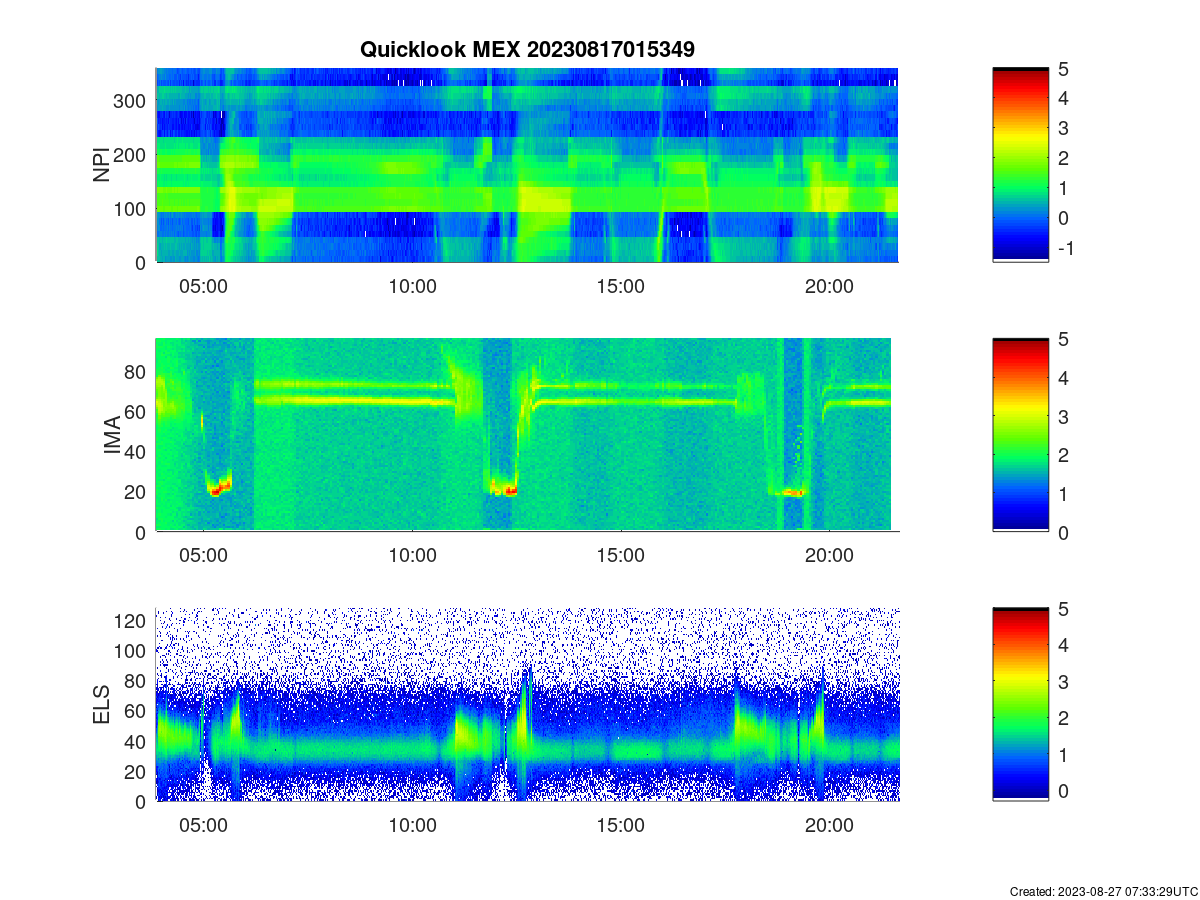Click the 0 label on NPI color bar
Image resolution: width=1200 pixels, height=900 pixels.
point(1064,218)
